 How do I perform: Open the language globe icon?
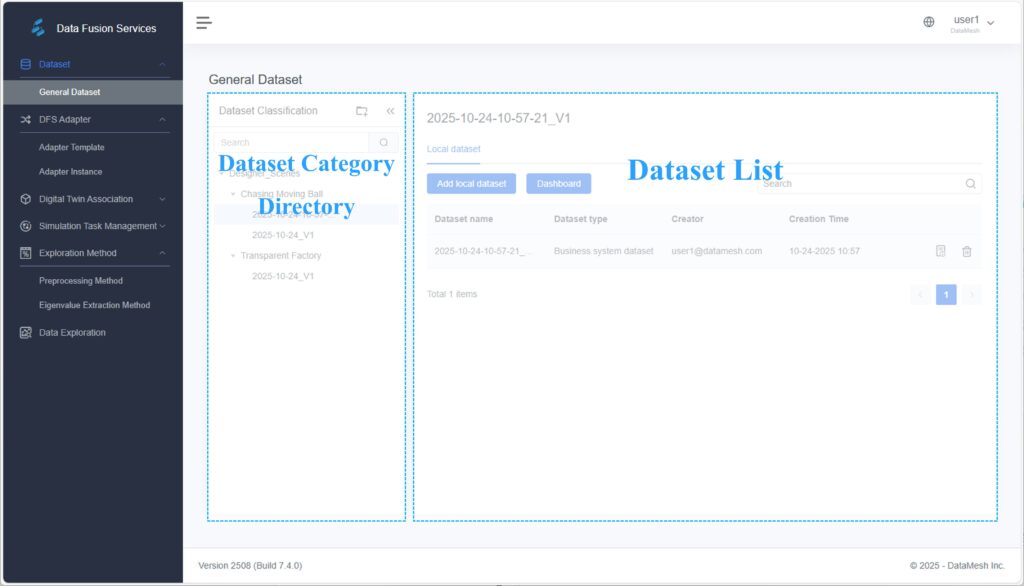(x=929, y=22)
